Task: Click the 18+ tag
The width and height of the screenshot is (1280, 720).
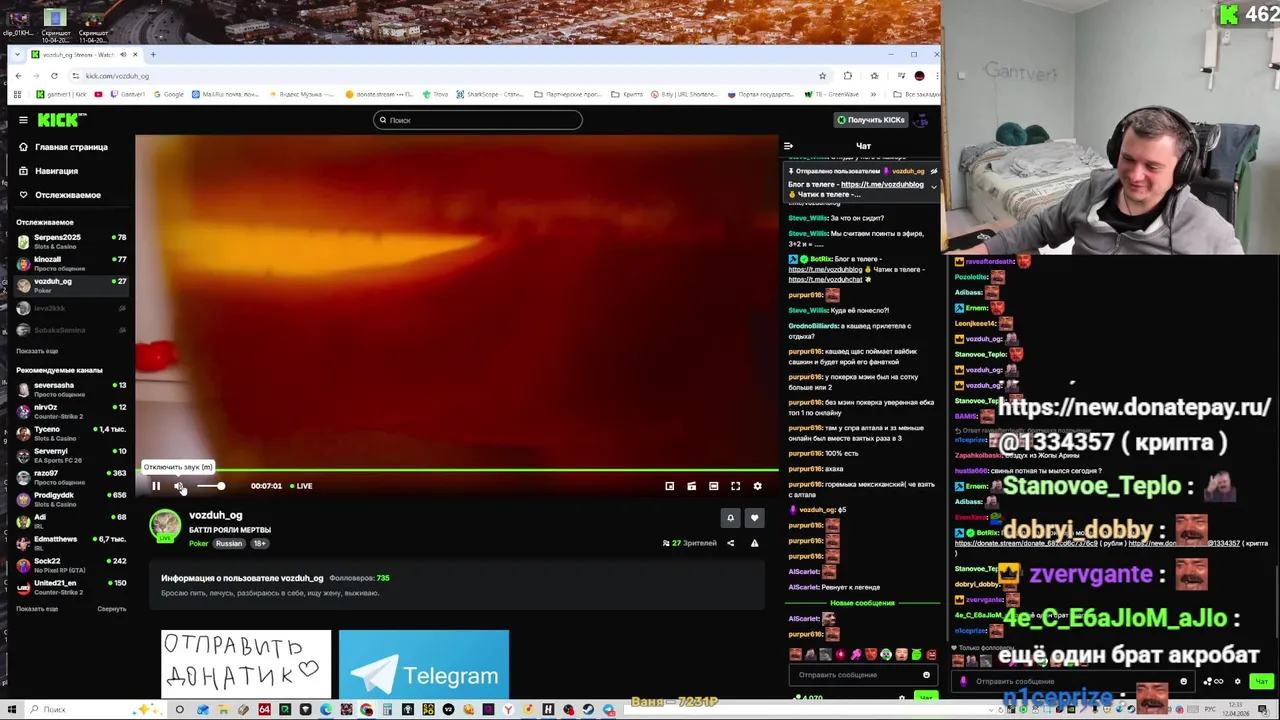Action: click(259, 543)
